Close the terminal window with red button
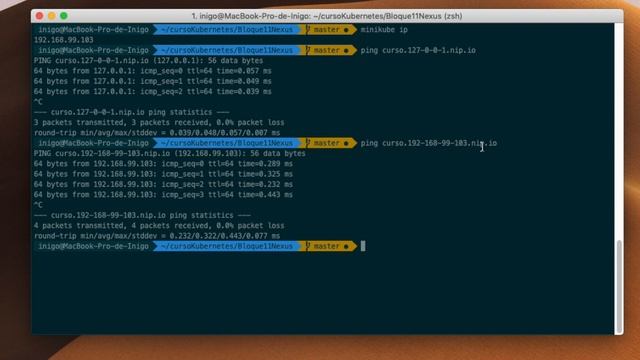The height and width of the screenshot is (360, 640). 39,16
